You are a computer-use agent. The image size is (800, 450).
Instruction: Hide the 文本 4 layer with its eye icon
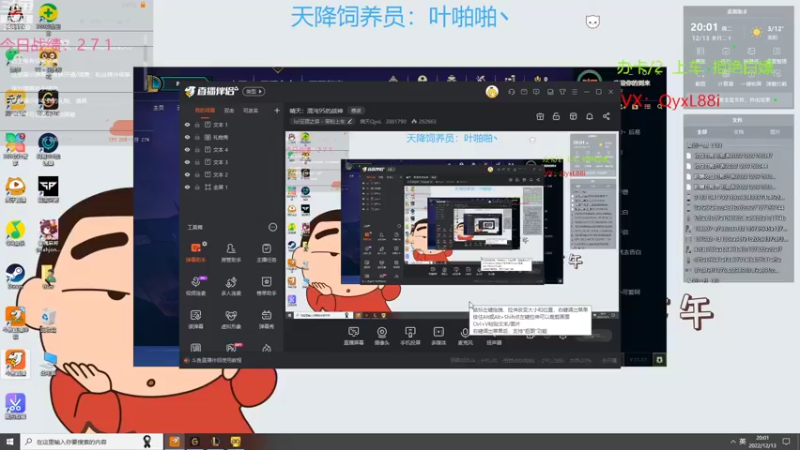pyautogui.click(x=187, y=150)
